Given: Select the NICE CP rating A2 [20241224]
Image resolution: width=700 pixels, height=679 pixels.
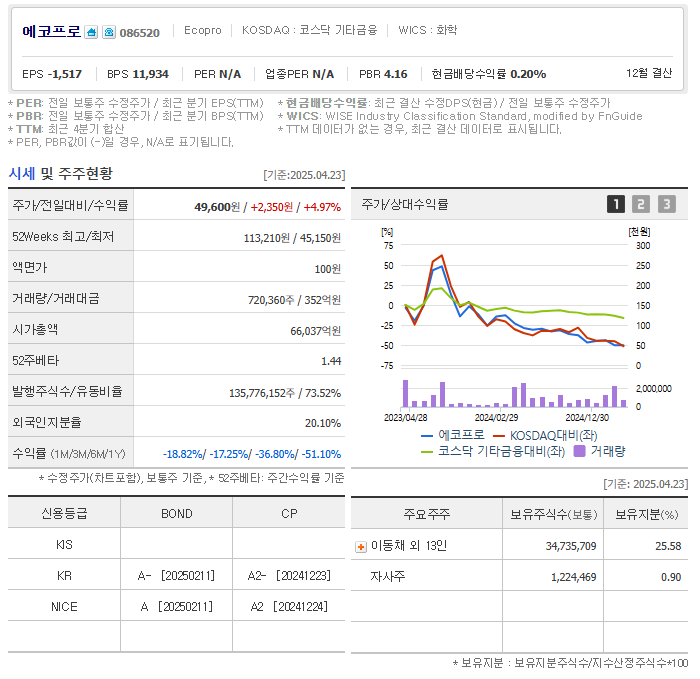Looking at the screenshot, I should pos(289,607).
